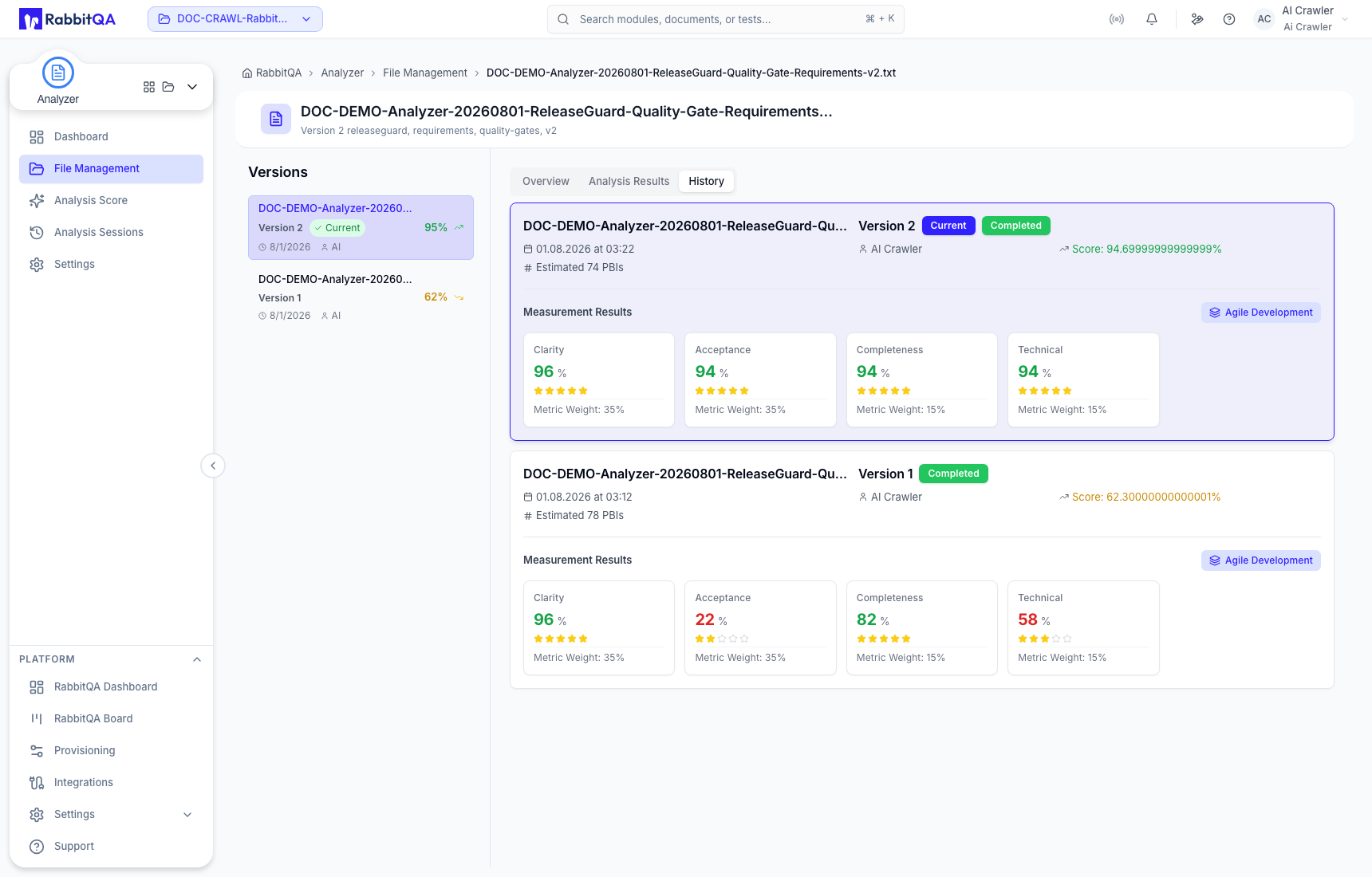Click the Version 1 Completeness 82% card
This screenshot has width=1372, height=877.
coord(922,627)
